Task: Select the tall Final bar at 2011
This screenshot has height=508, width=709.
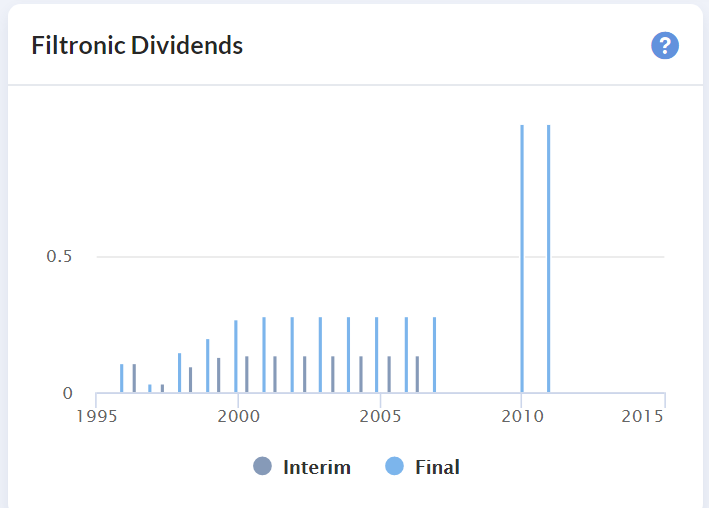Action: pos(548,258)
